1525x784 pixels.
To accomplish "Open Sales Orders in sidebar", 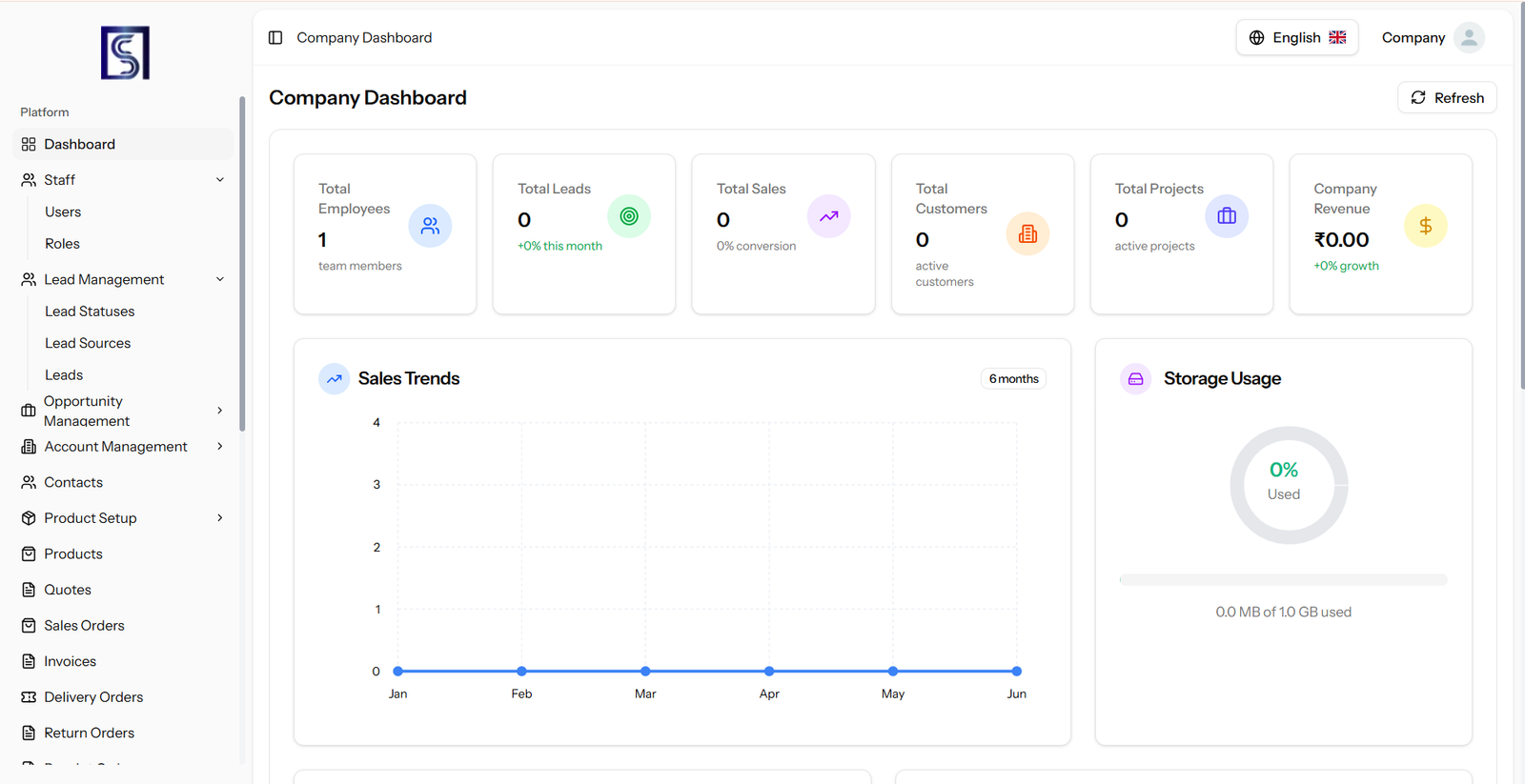I will point(124,625).
